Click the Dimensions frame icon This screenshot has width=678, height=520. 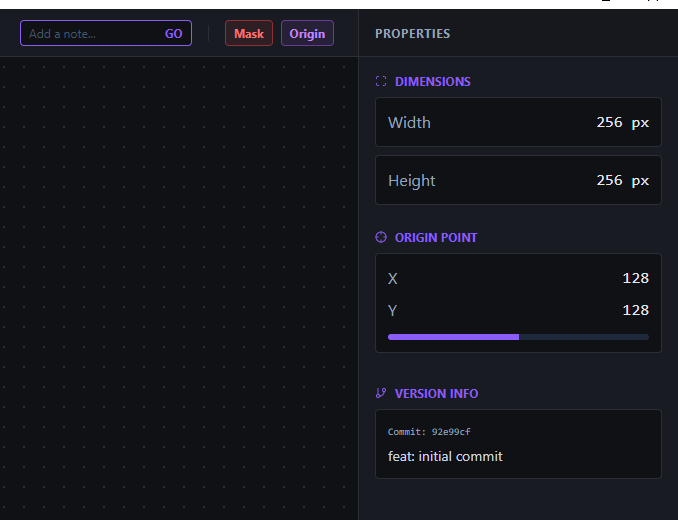tap(381, 82)
